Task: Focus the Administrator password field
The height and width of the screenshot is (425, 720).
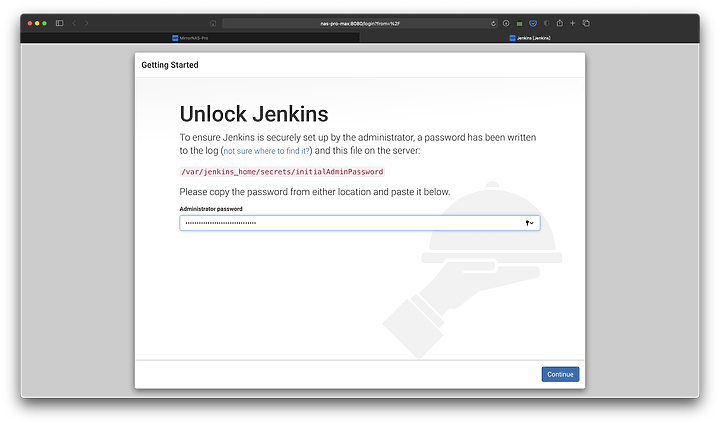Action: pos(360,223)
